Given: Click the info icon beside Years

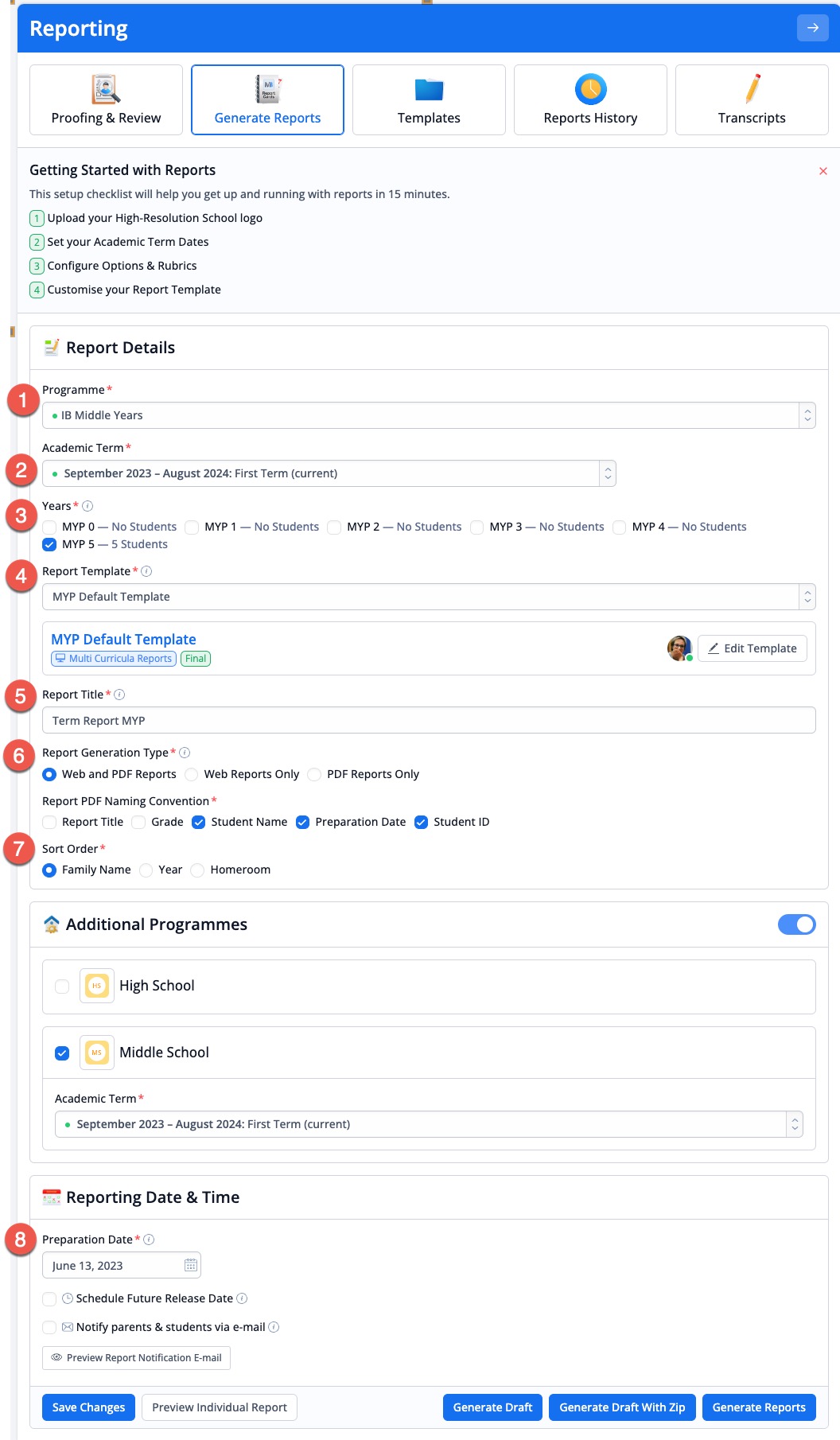Looking at the screenshot, I should click(87, 506).
